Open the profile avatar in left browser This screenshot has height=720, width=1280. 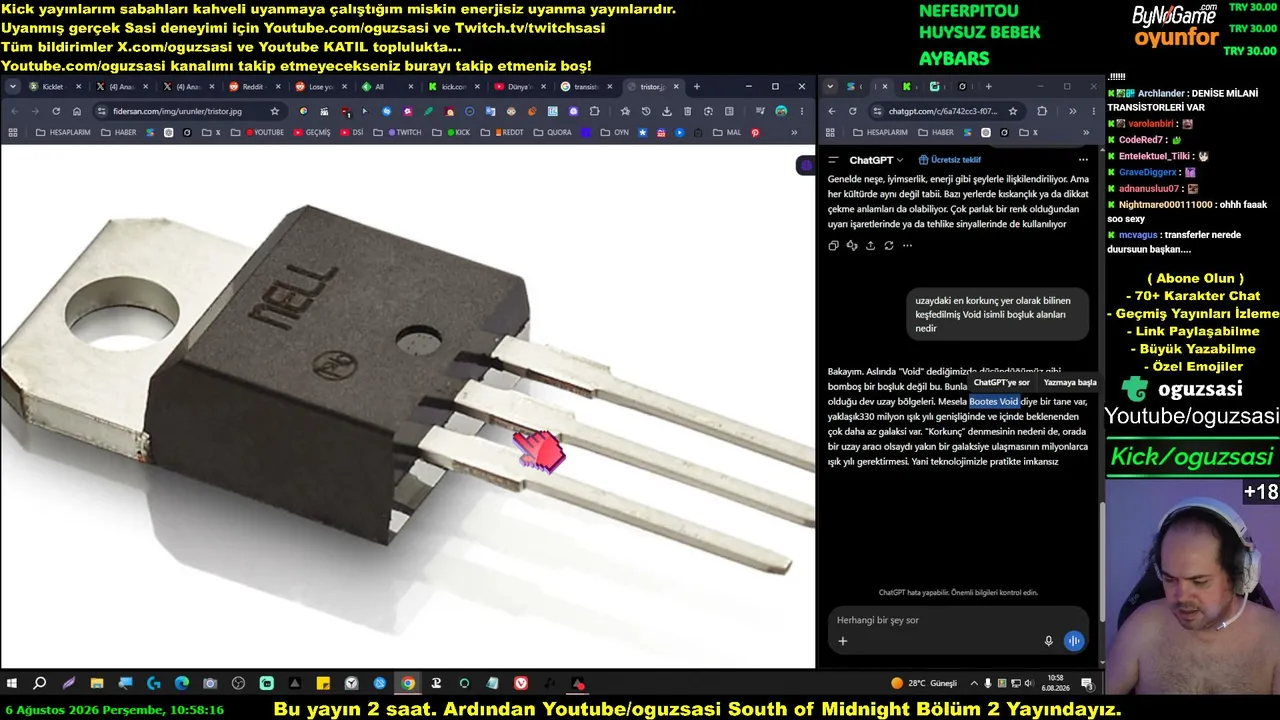[781, 111]
